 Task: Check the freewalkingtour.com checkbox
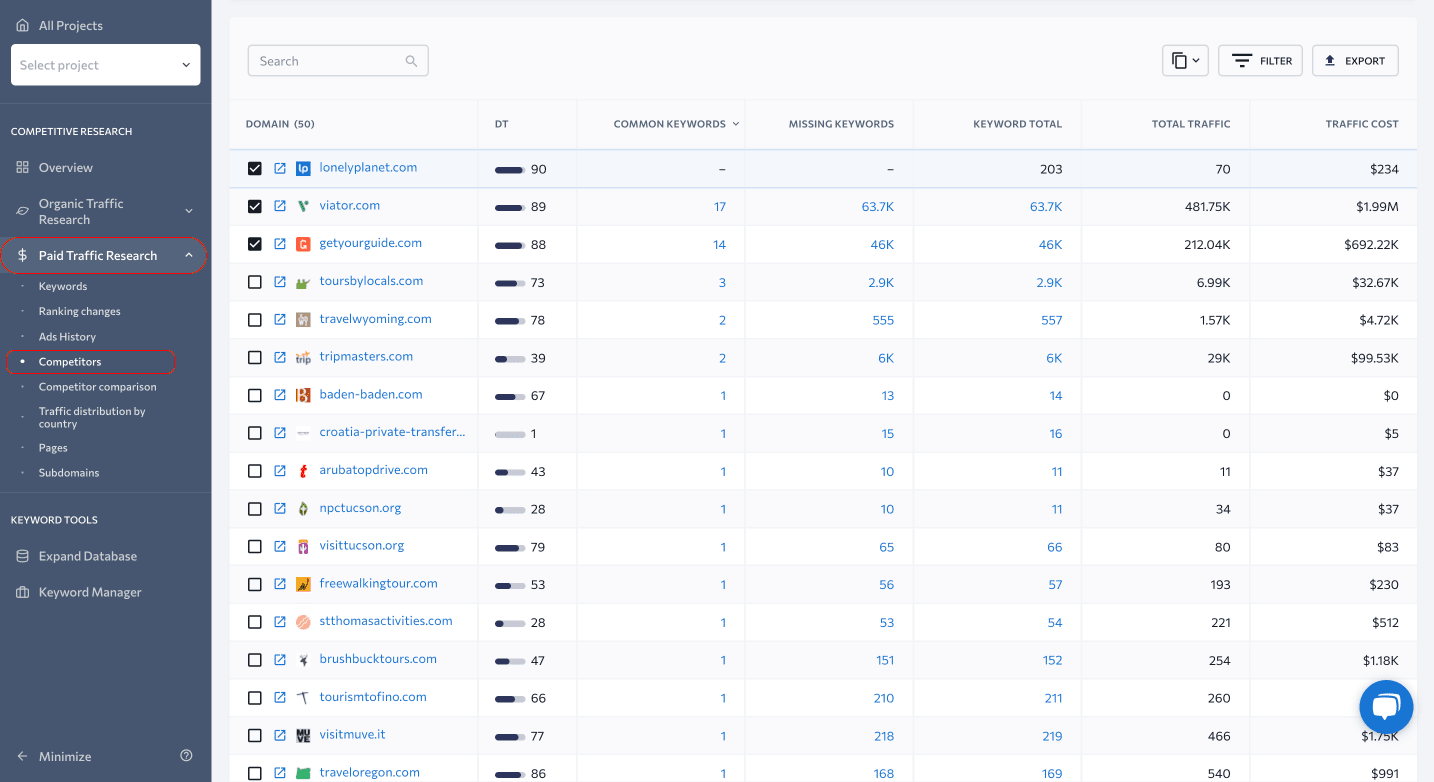point(254,584)
